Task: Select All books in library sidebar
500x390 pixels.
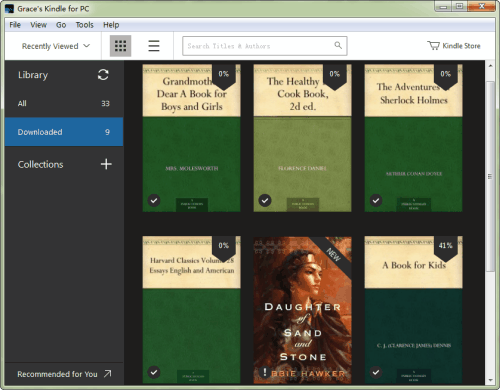Action: 64,103
